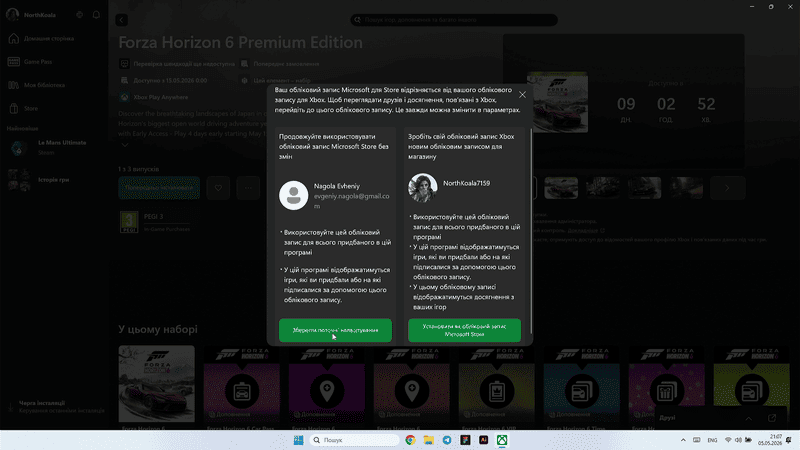Click the Forza Horizon 6 cover art
Viewport: 800px width, 450px height.
557,102
